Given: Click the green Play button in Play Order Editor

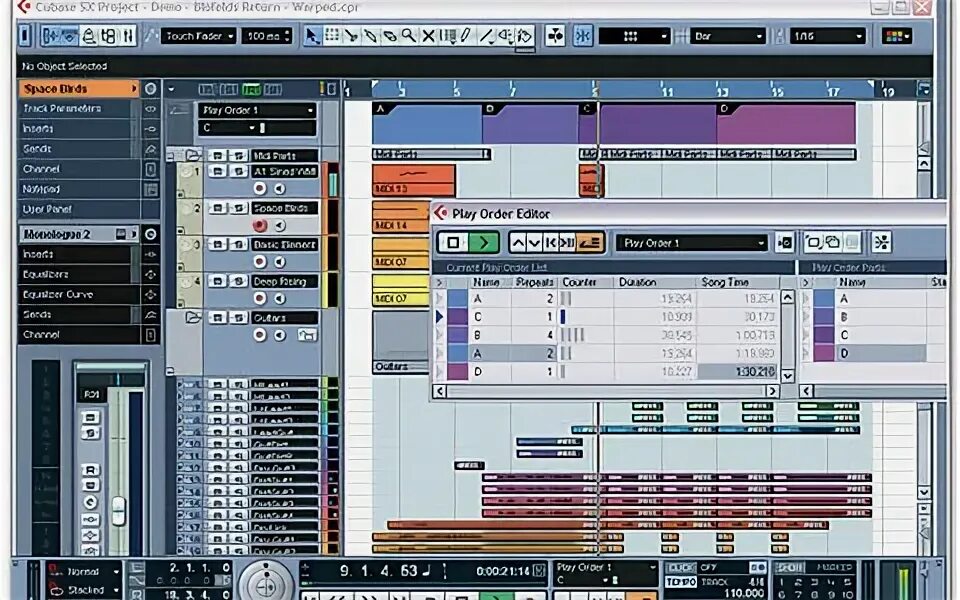Looking at the screenshot, I should (484, 242).
